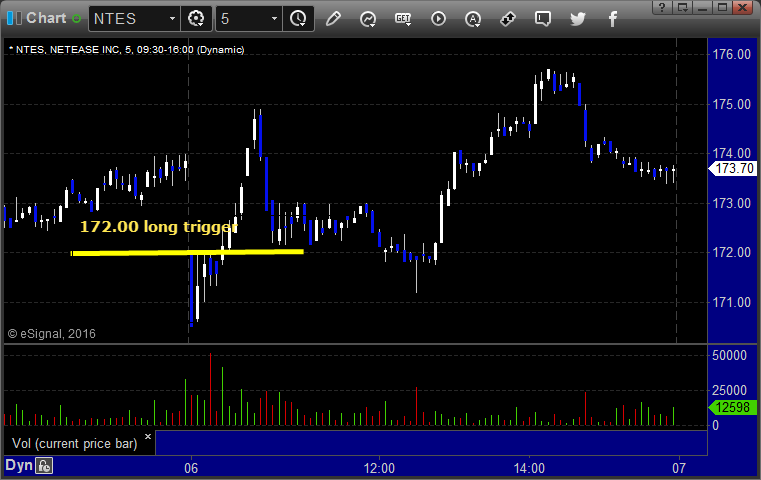Click the symbol link arrows icon

pyautogui.click(x=508, y=19)
